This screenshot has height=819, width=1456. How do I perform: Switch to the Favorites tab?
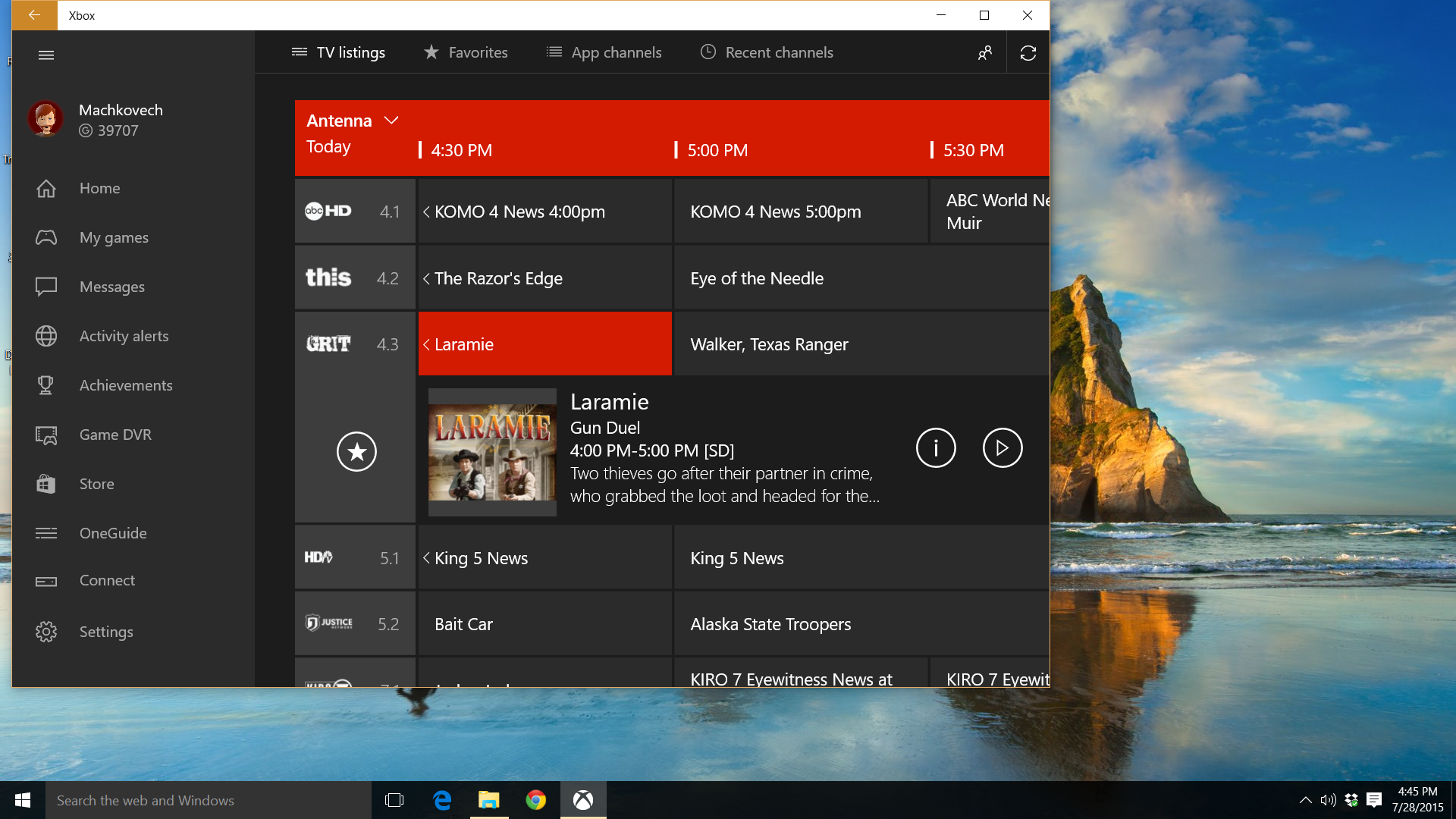coord(478,52)
